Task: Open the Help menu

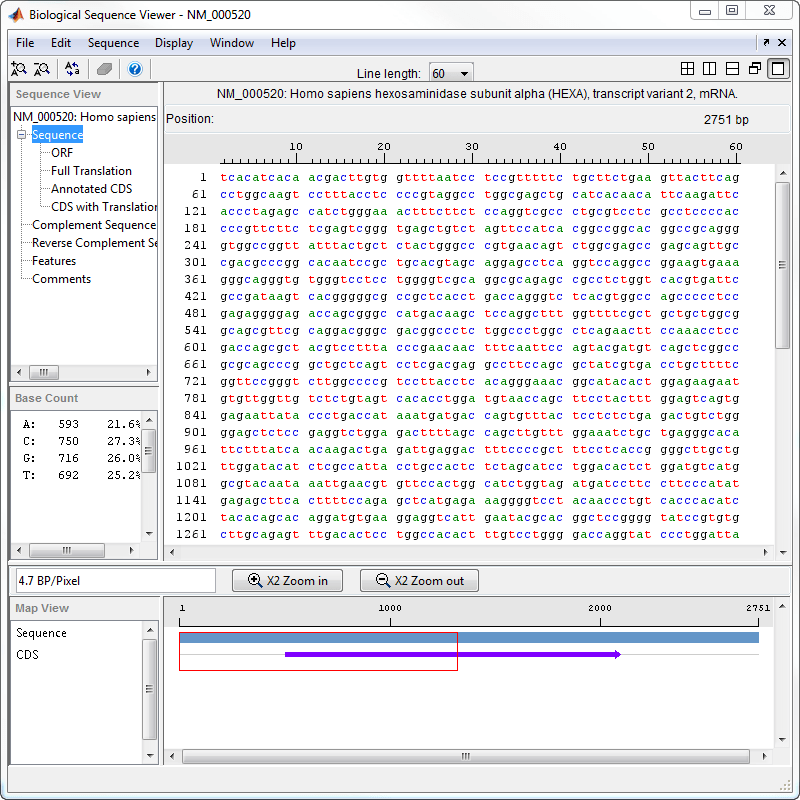Action: 283,43
